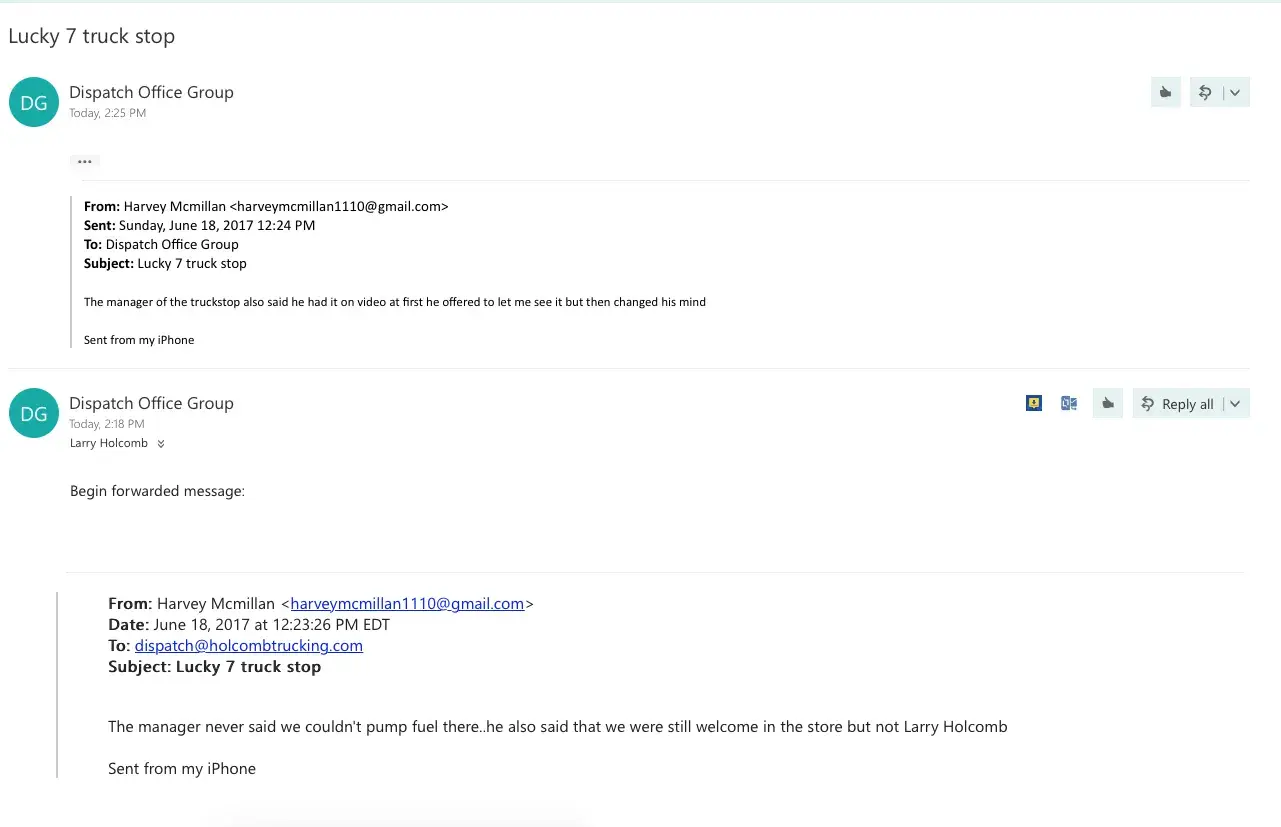Show hidden content with the ellipsis button
Image resolution: width=1281 pixels, height=827 pixels.
85,161
